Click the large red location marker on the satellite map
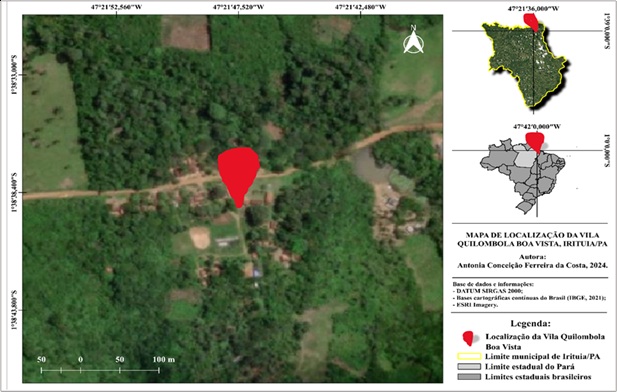 pyautogui.click(x=238, y=177)
